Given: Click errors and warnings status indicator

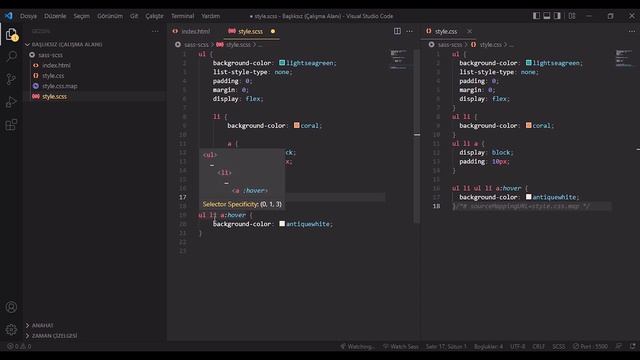Looking at the screenshot, I should pyautogui.click(x=19, y=347).
